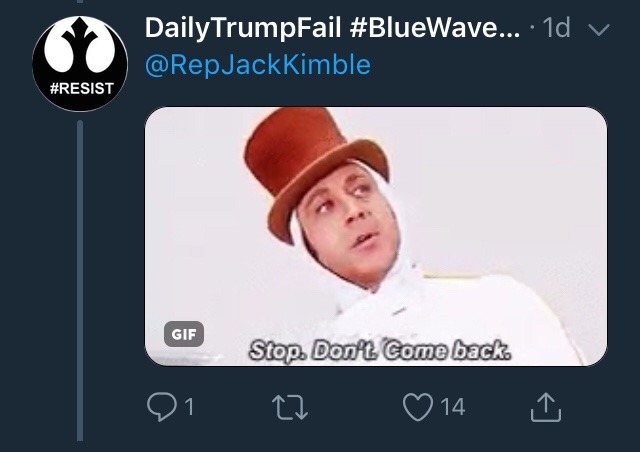640x452 pixels.
Task: Open the DailyTrumpFail display name
Action: [x=243, y=28]
